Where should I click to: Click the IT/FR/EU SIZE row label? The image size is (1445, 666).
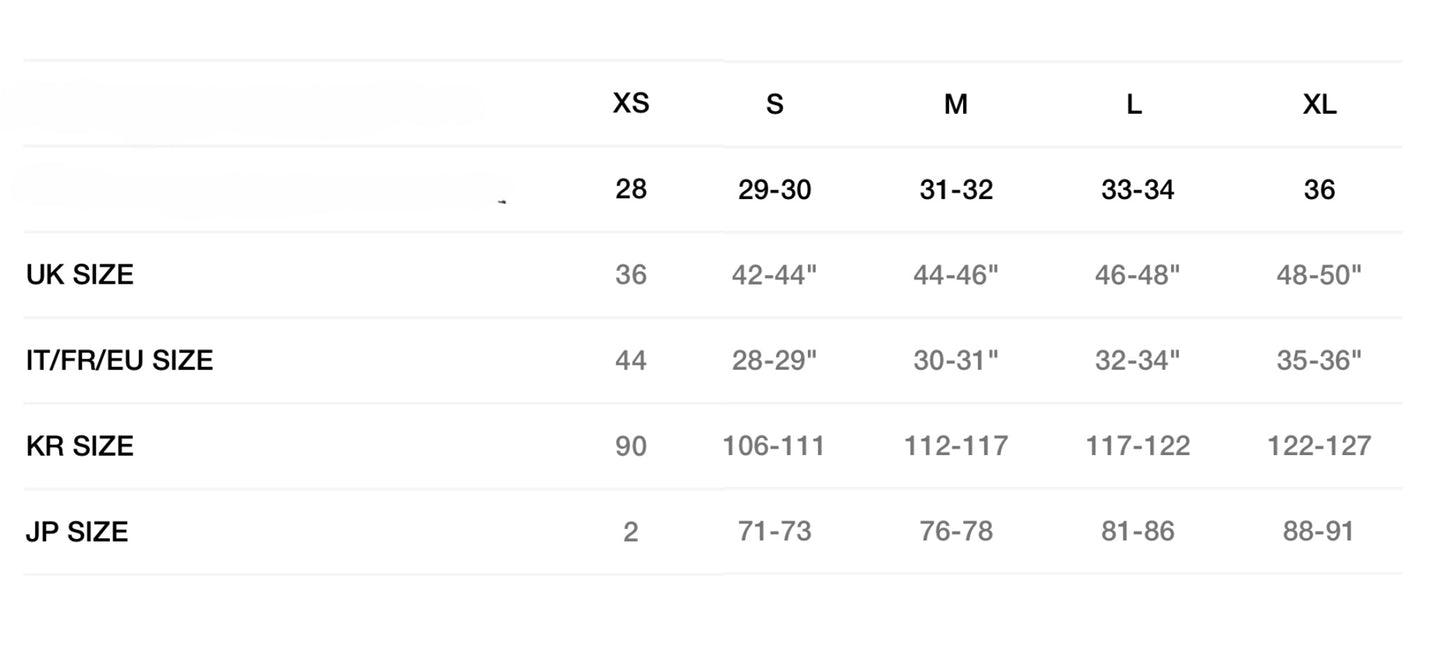point(119,360)
